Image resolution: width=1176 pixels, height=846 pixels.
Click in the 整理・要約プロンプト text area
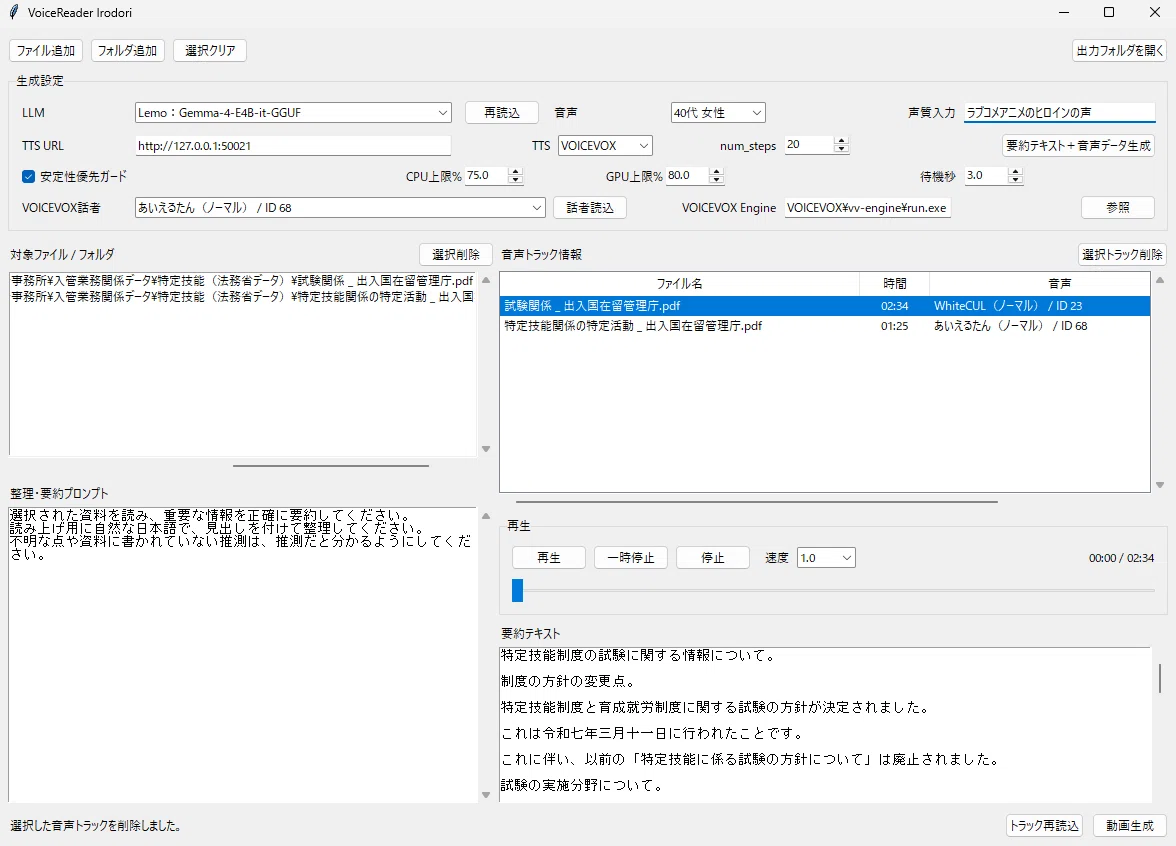(242, 655)
